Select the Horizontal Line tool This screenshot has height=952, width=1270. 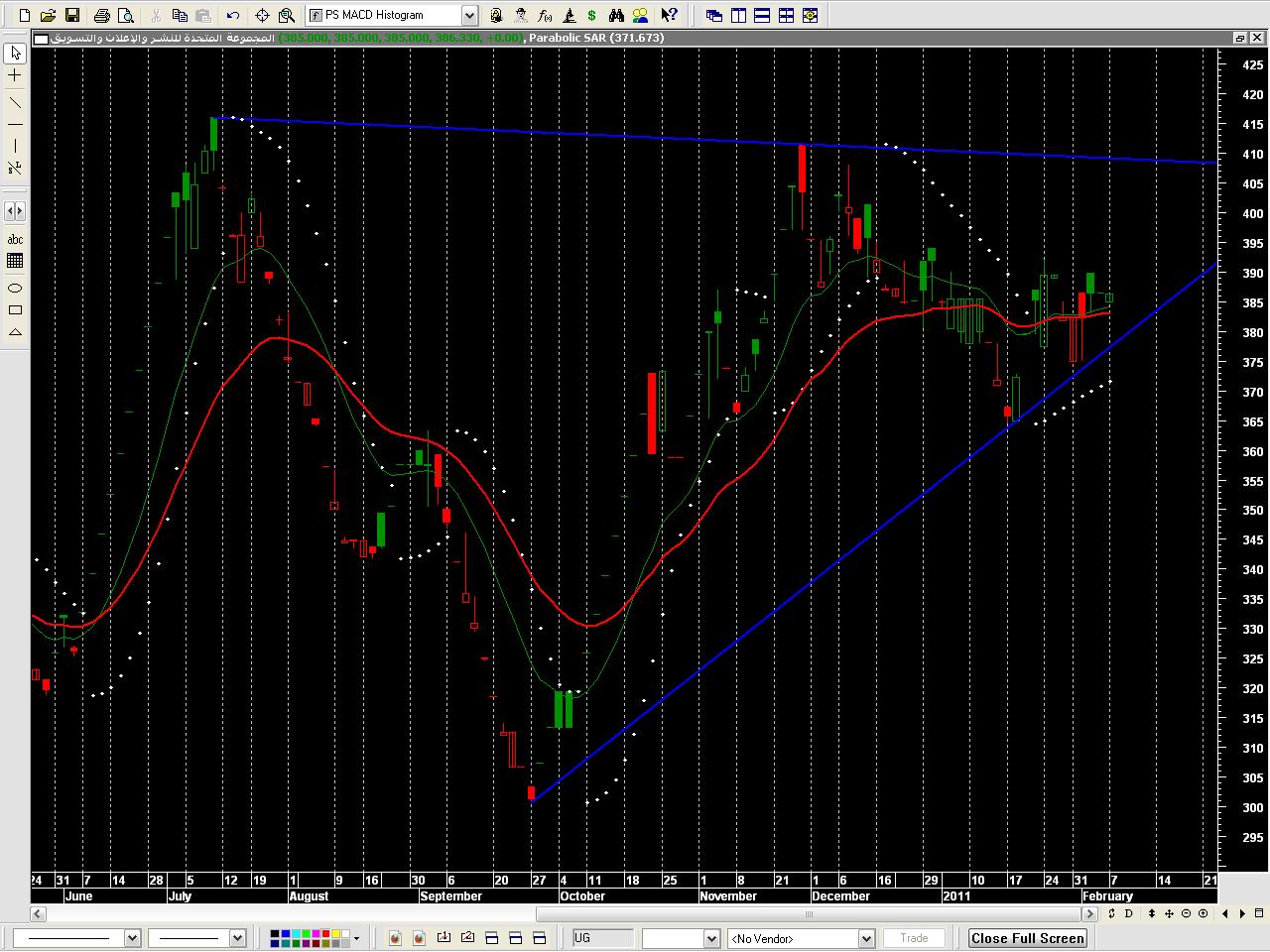point(15,124)
